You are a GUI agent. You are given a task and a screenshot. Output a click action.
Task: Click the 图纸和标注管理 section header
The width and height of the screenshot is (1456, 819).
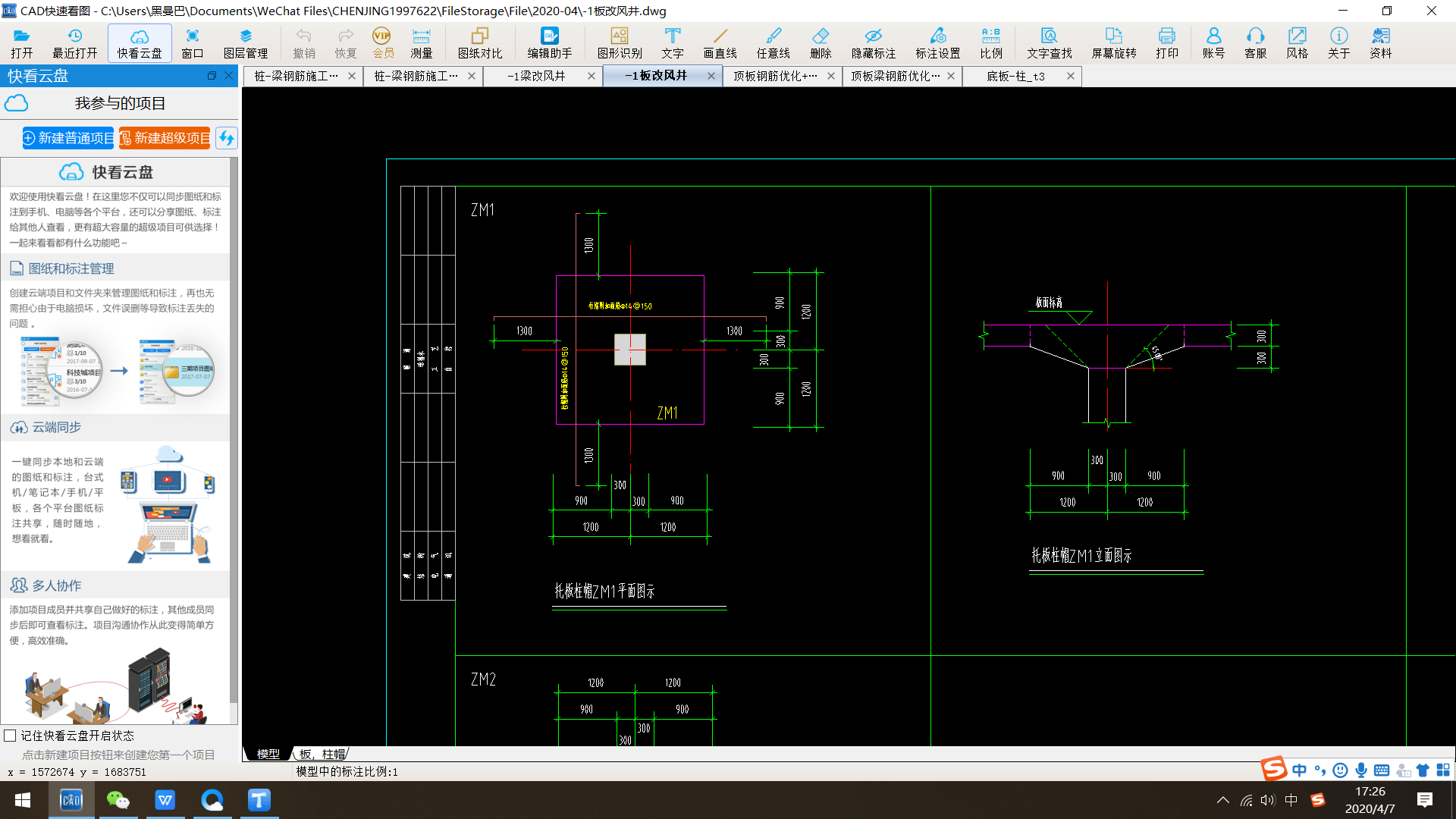click(115, 268)
